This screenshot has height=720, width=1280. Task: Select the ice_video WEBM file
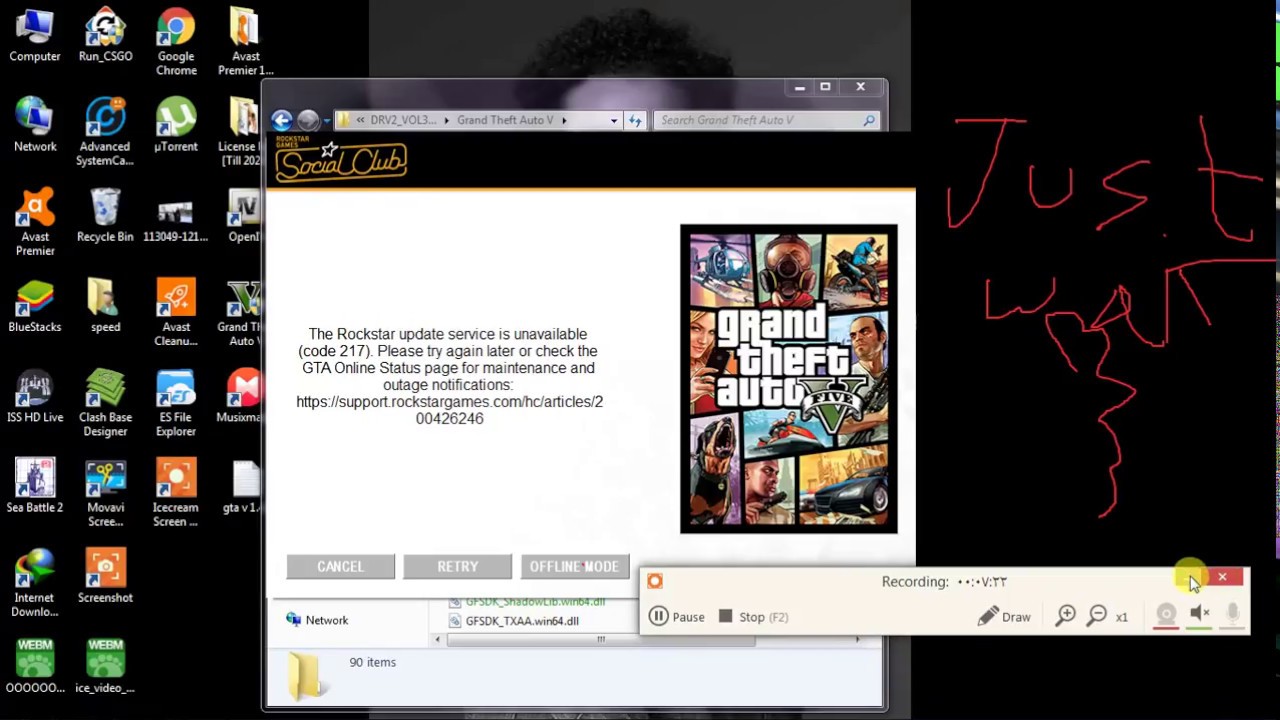[x=105, y=666]
